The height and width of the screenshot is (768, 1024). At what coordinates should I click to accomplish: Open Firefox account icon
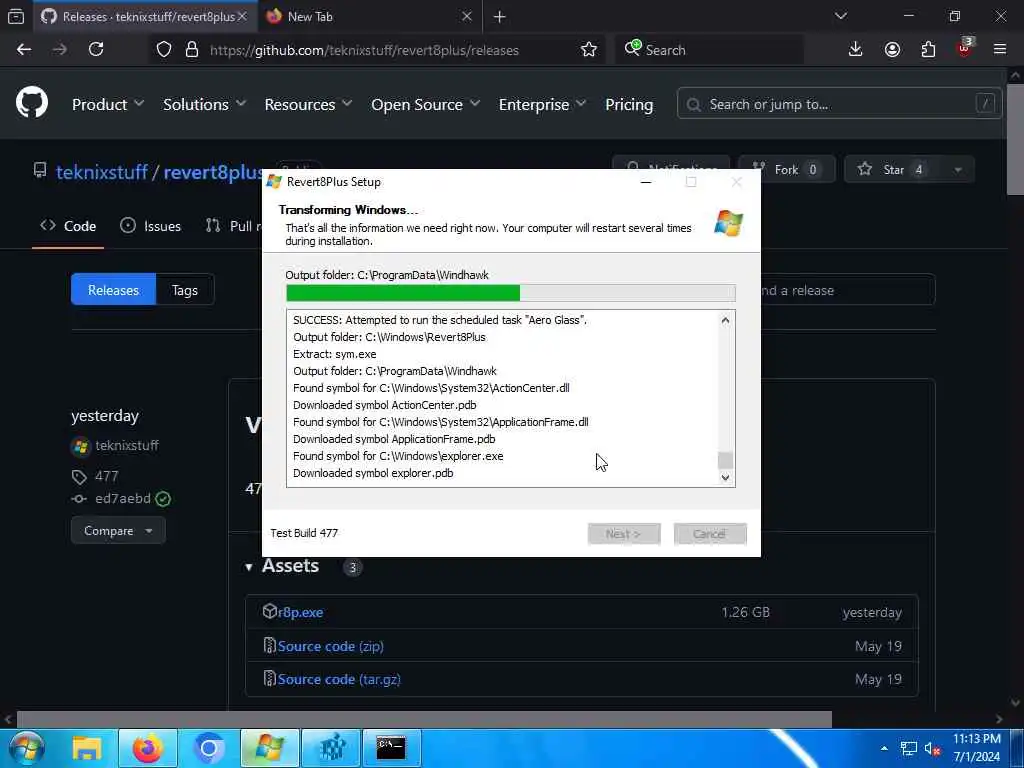coord(892,50)
